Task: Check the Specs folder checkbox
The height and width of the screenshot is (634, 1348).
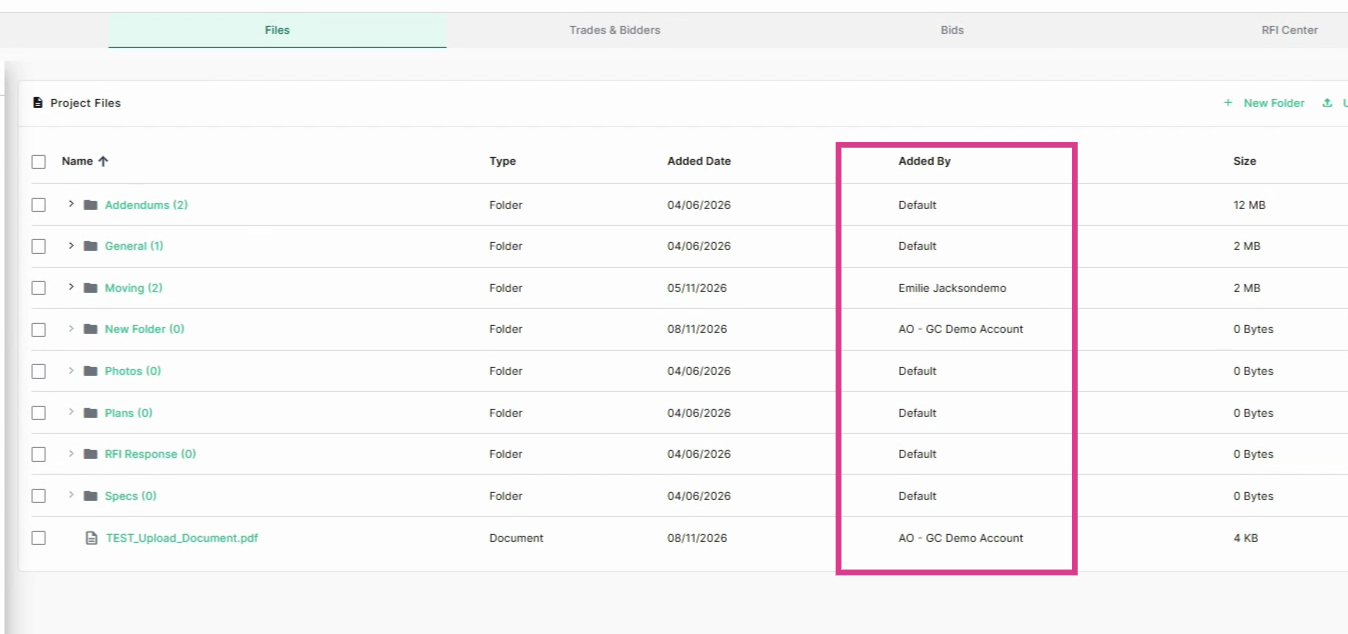Action: pyautogui.click(x=38, y=496)
